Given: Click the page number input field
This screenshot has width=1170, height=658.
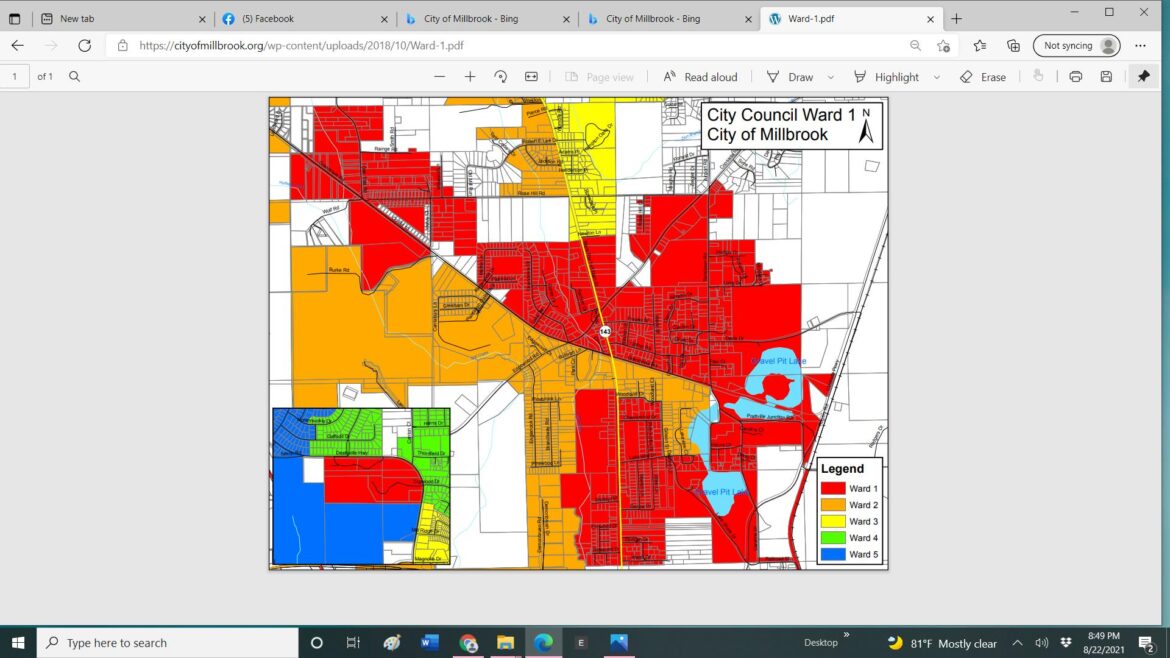Looking at the screenshot, I should coord(15,77).
